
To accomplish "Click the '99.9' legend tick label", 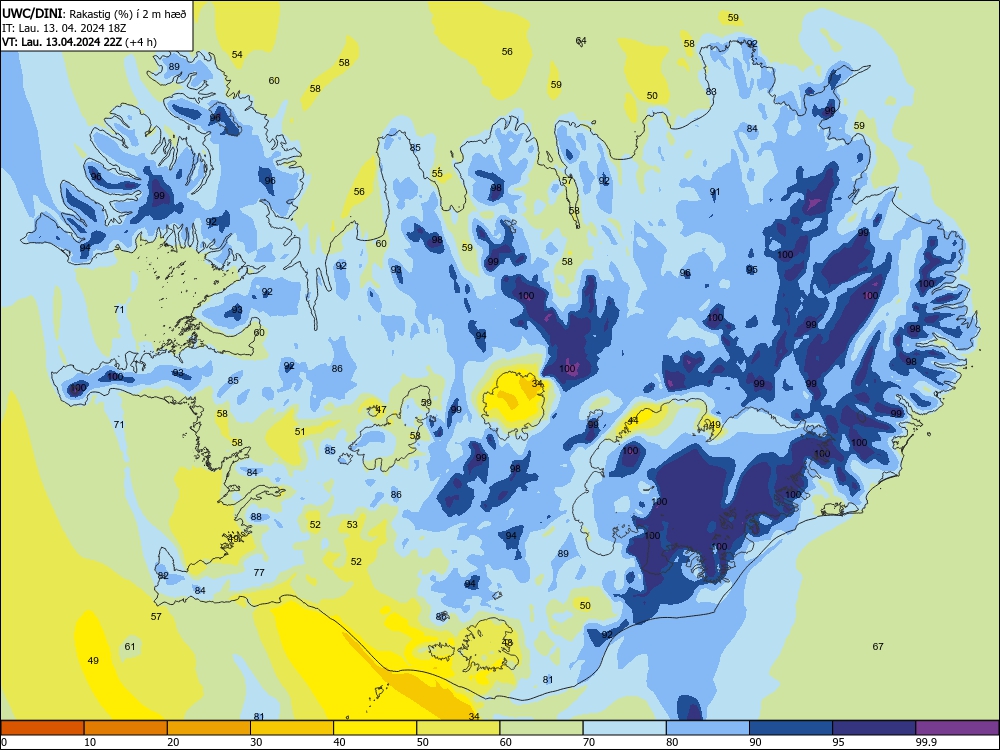I will coord(926,742).
